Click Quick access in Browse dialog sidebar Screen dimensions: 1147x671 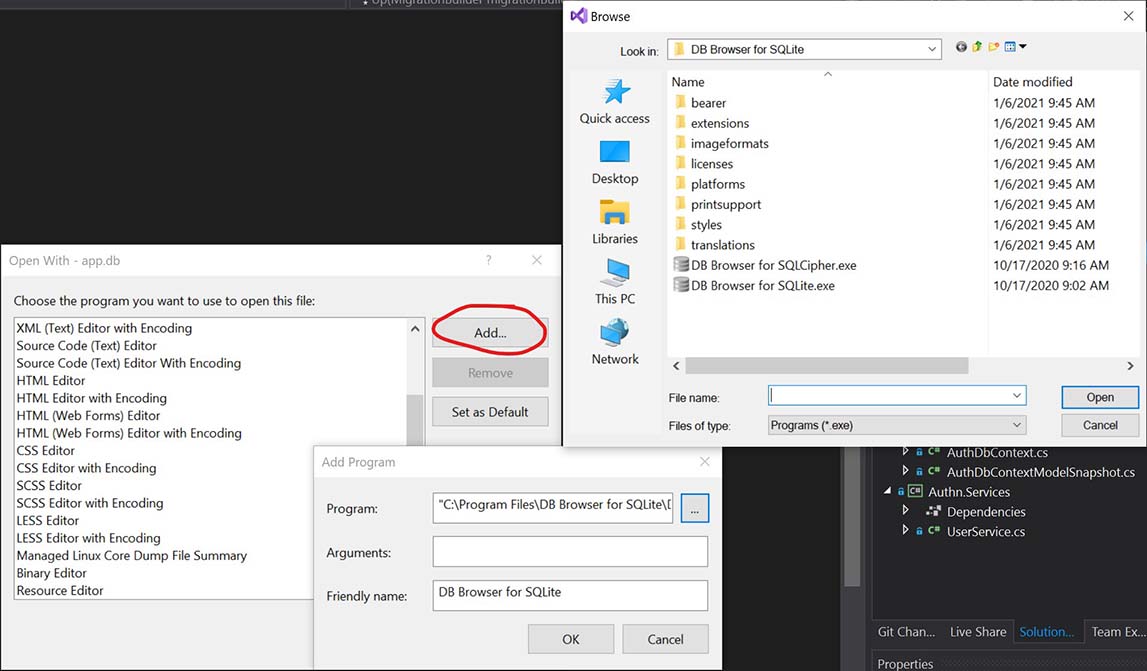pyautogui.click(x=614, y=102)
